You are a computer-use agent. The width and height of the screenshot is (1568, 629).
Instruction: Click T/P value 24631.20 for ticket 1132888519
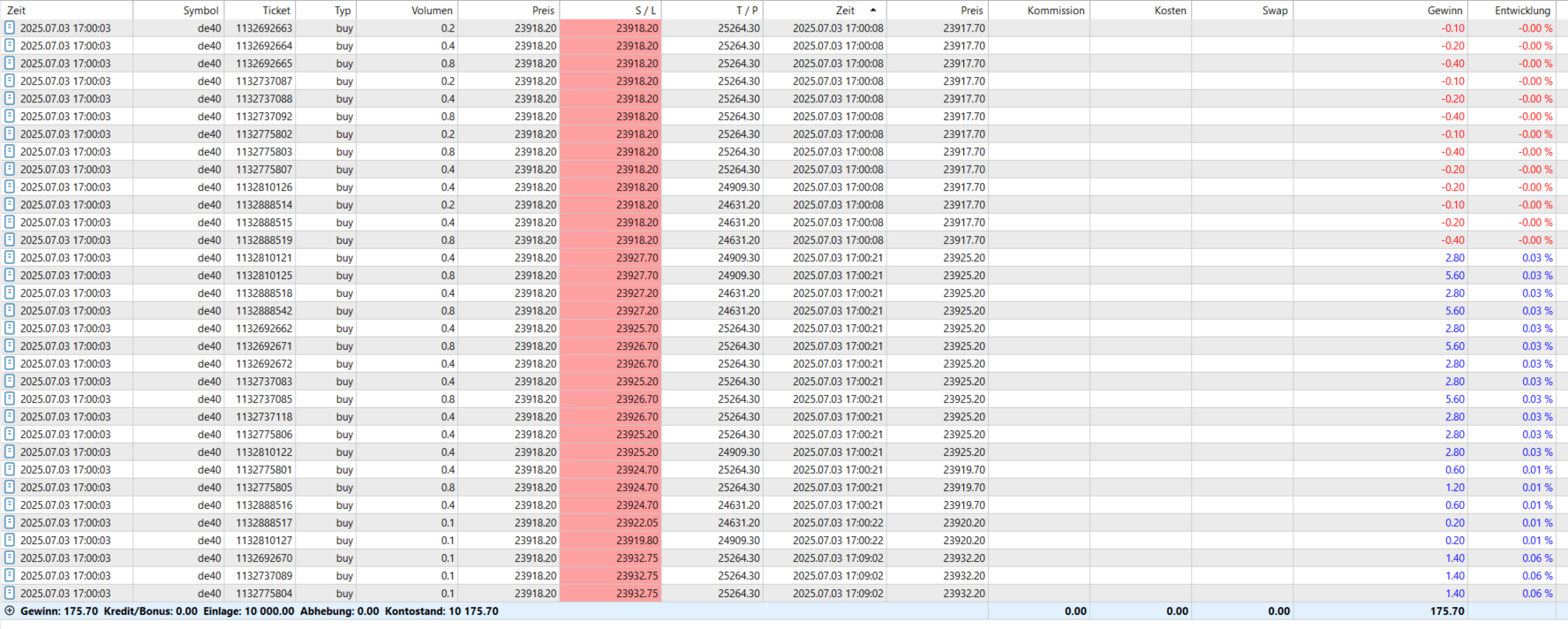pos(738,240)
